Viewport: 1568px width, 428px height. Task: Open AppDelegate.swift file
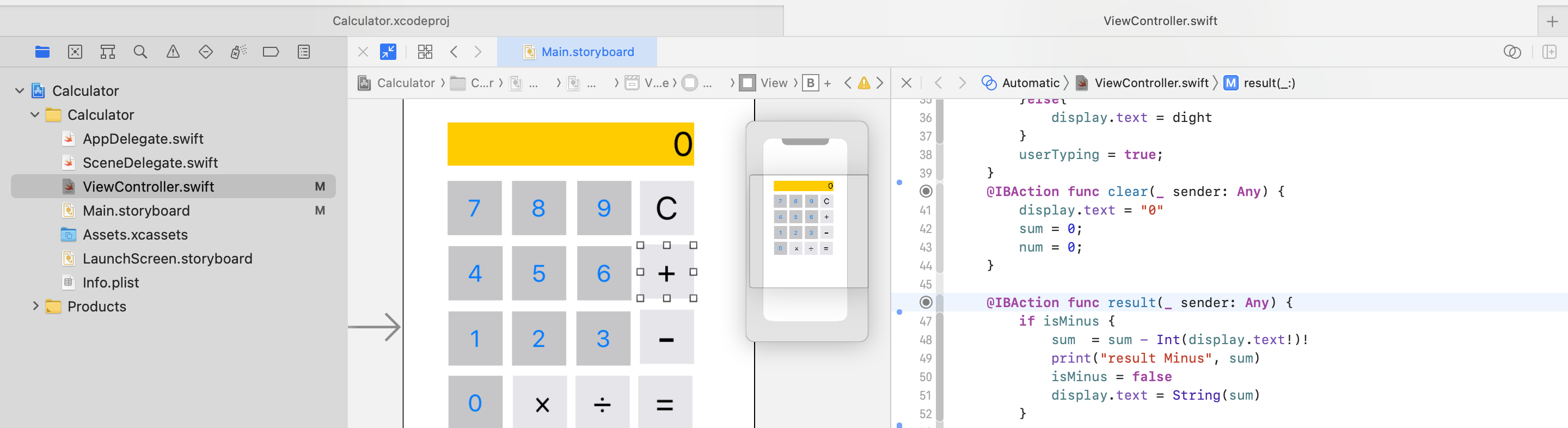click(x=143, y=139)
